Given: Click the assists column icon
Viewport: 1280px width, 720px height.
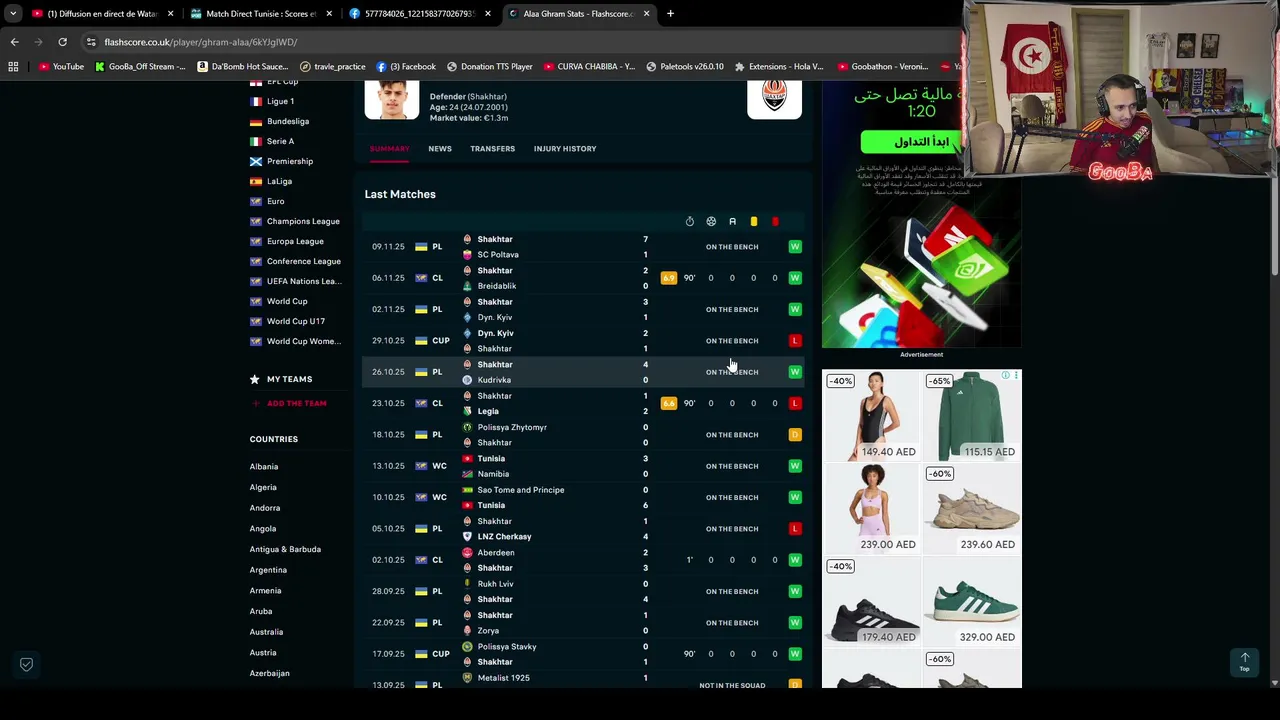Looking at the screenshot, I should pyautogui.click(x=732, y=222).
